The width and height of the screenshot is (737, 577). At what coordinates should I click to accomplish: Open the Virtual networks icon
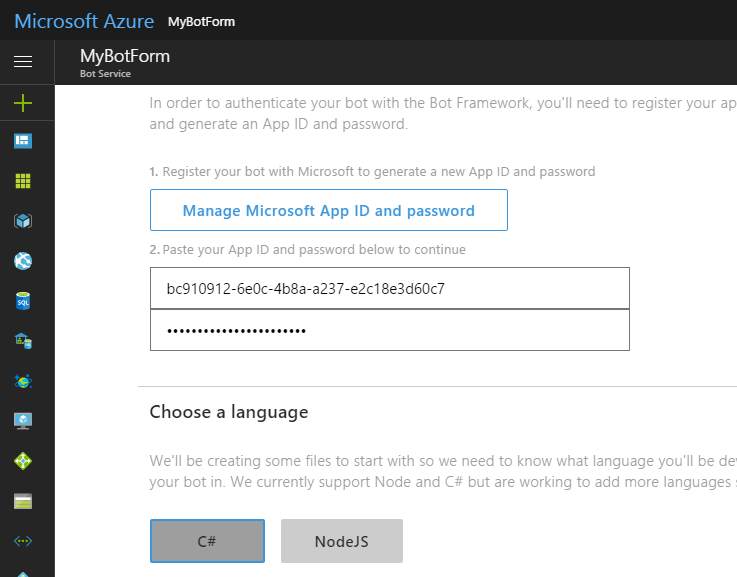coord(23,541)
